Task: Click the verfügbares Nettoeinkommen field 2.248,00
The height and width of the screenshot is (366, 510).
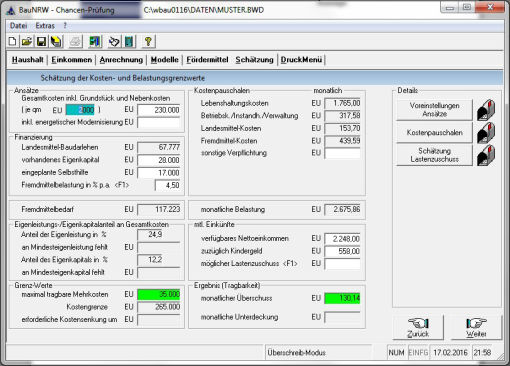Action: [342, 239]
